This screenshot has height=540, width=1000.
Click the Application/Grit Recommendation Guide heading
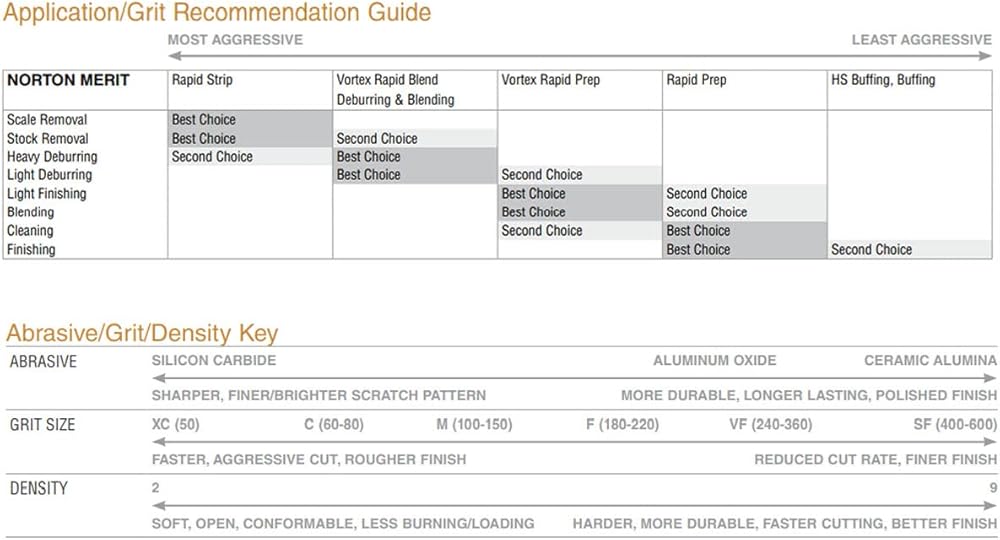[x=218, y=13]
